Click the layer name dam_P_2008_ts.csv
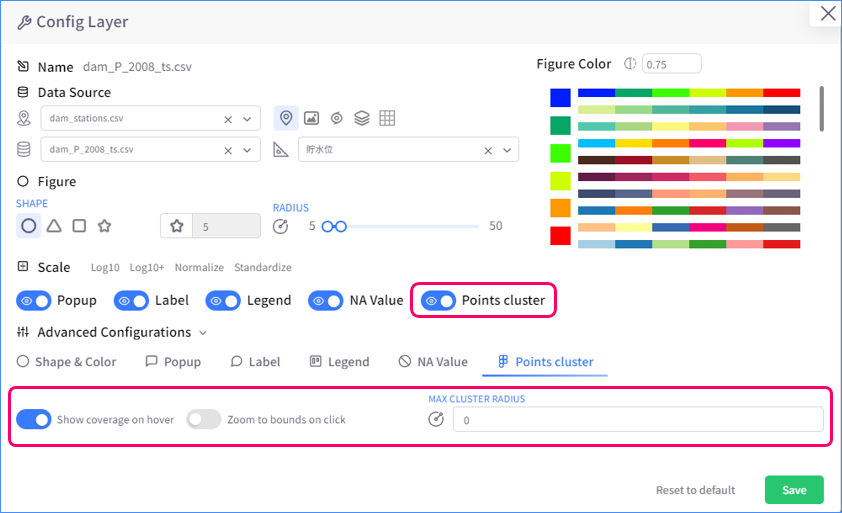The width and height of the screenshot is (842, 513). [x=137, y=67]
